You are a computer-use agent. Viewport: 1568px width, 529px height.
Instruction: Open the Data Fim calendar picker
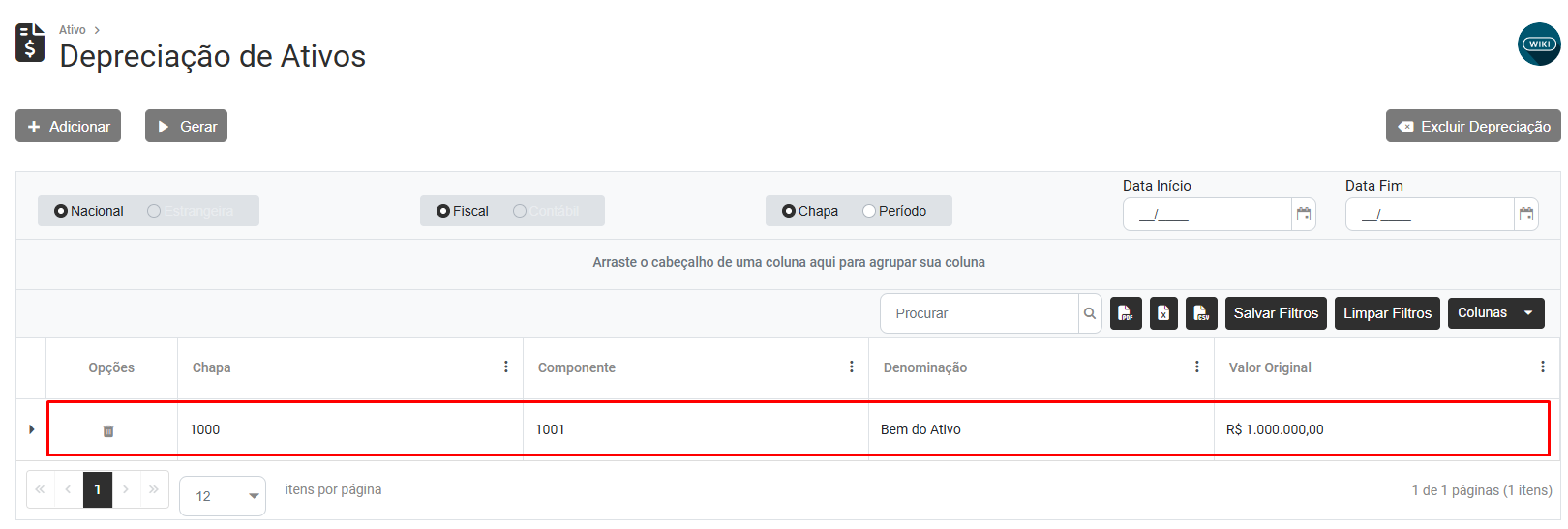click(x=1526, y=215)
